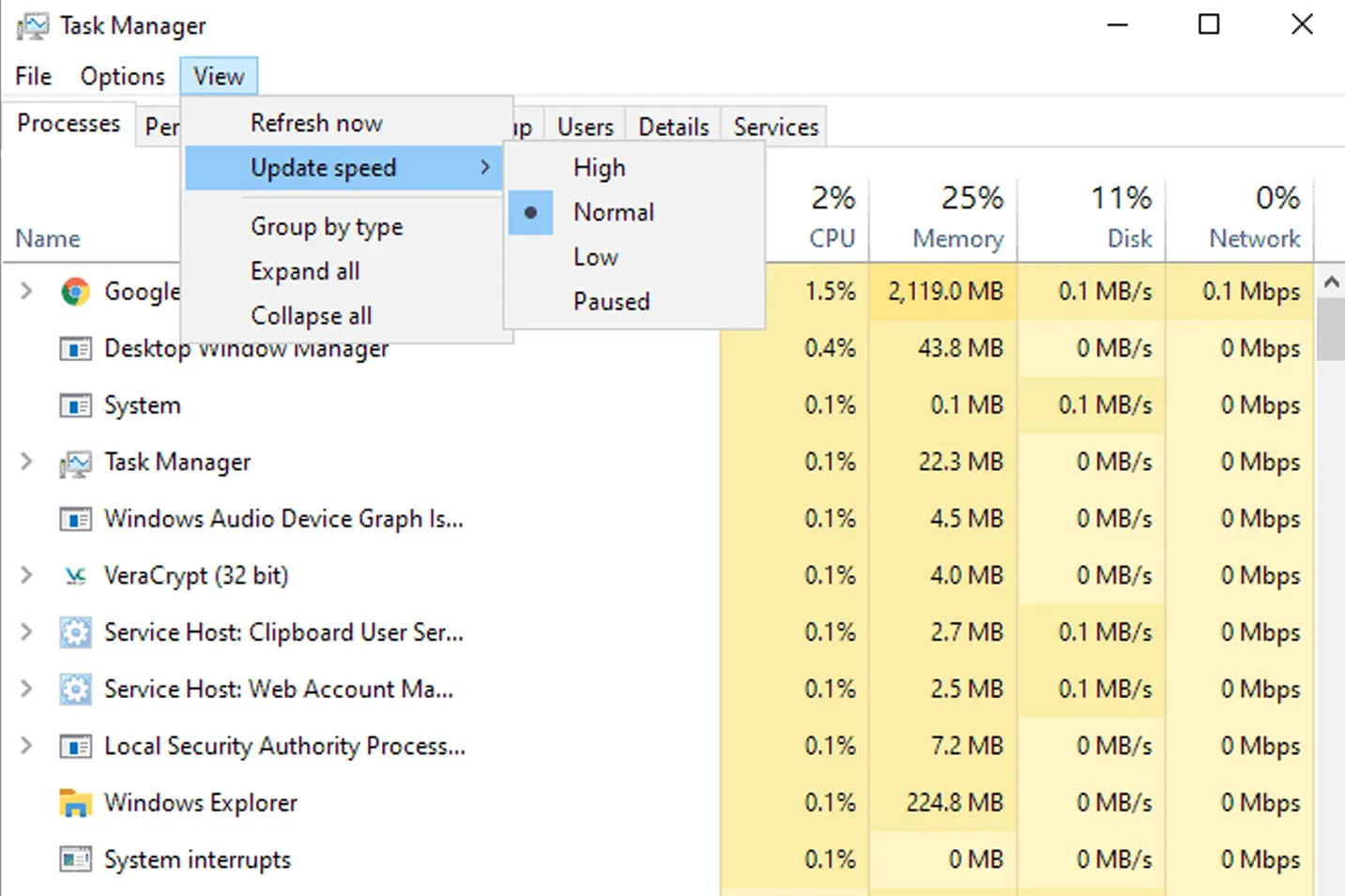Image resolution: width=1345 pixels, height=896 pixels.
Task: Click the Task Manager title bar icon
Action: 33,25
